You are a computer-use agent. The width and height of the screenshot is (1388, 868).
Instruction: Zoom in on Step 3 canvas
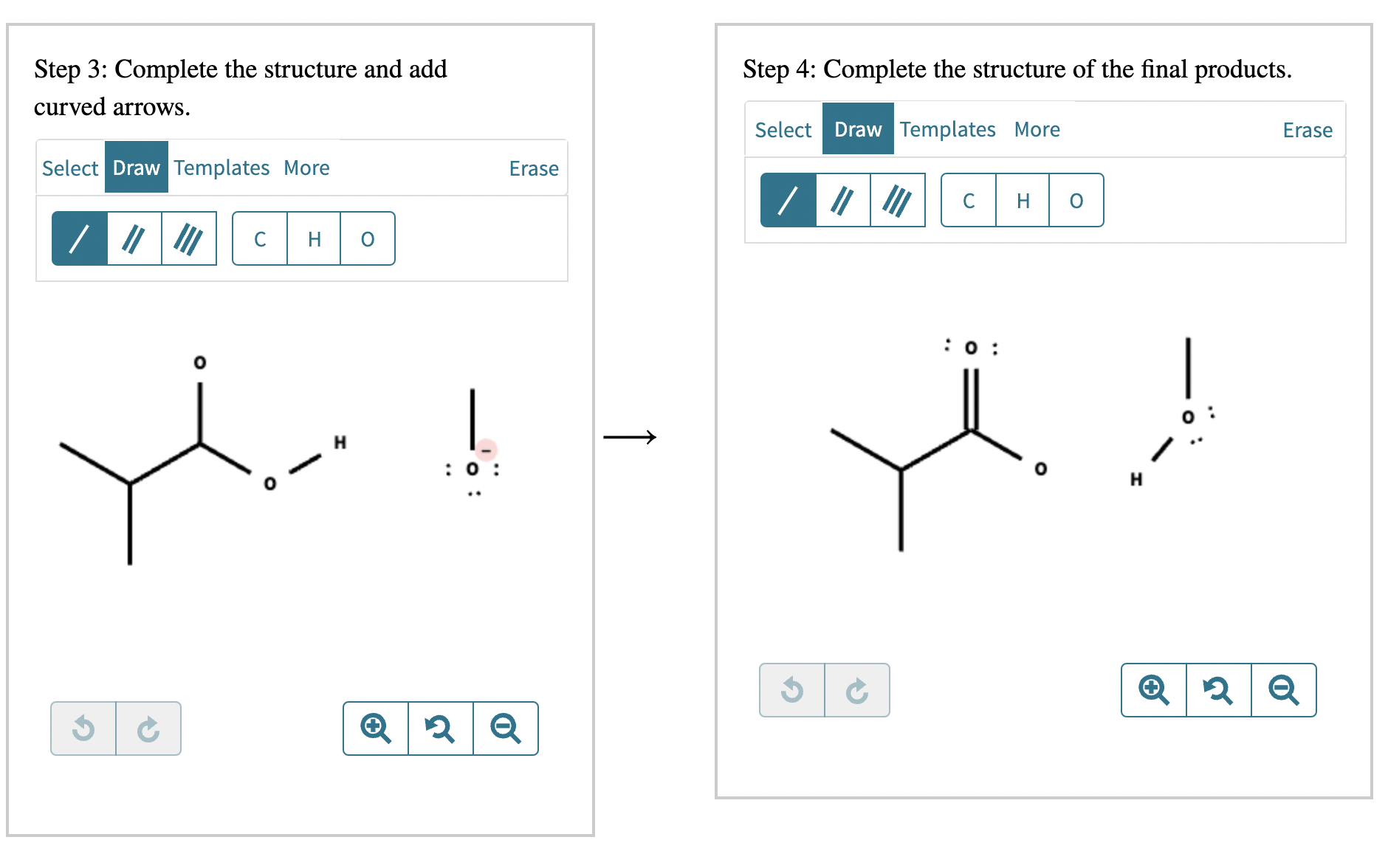click(376, 728)
